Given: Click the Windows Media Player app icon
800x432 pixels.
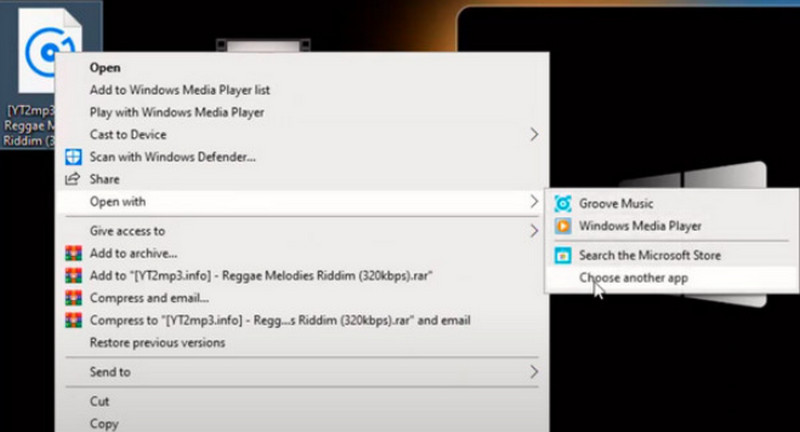Looking at the screenshot, I should click(x=563, y=226).
